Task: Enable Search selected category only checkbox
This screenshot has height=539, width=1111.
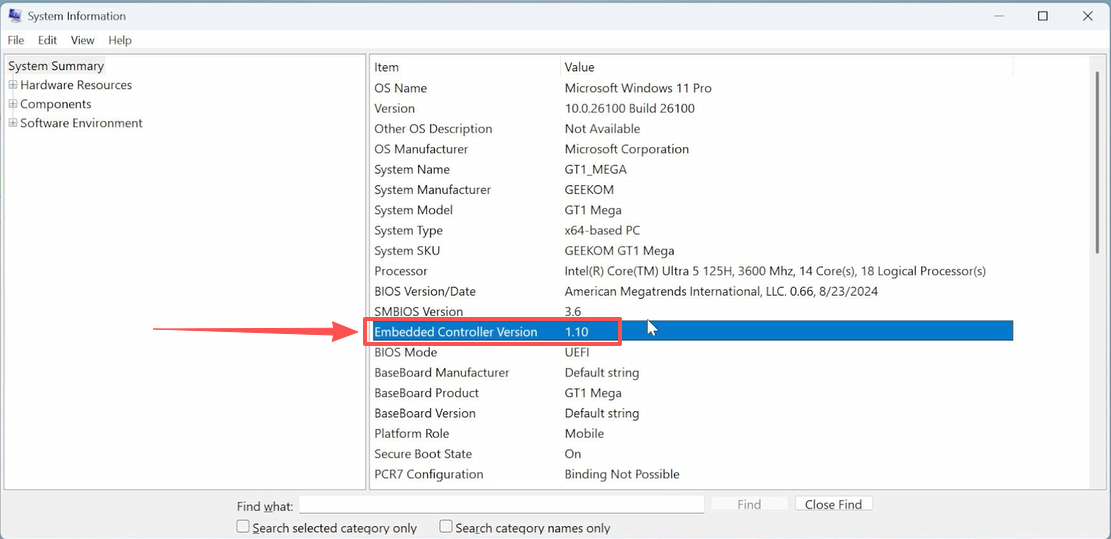Action: click(x=243, y=527)
